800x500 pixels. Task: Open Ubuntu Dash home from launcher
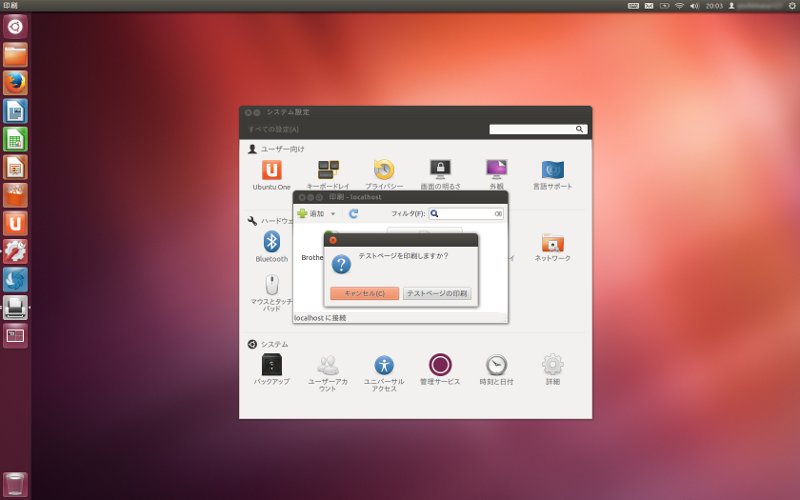pyautogui.click(x=15, y=27)
